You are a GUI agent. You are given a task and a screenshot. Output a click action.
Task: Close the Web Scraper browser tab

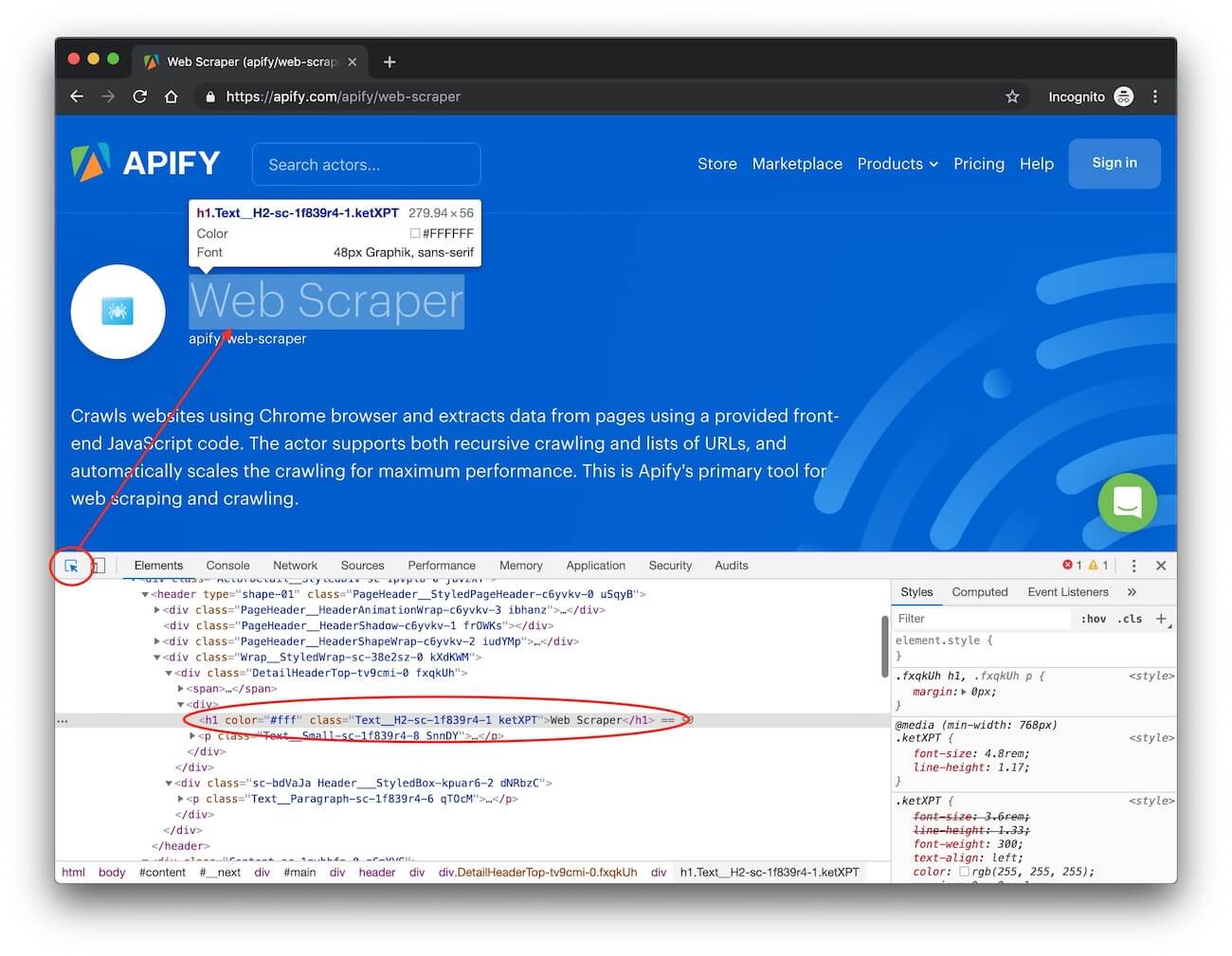[353, 62]
